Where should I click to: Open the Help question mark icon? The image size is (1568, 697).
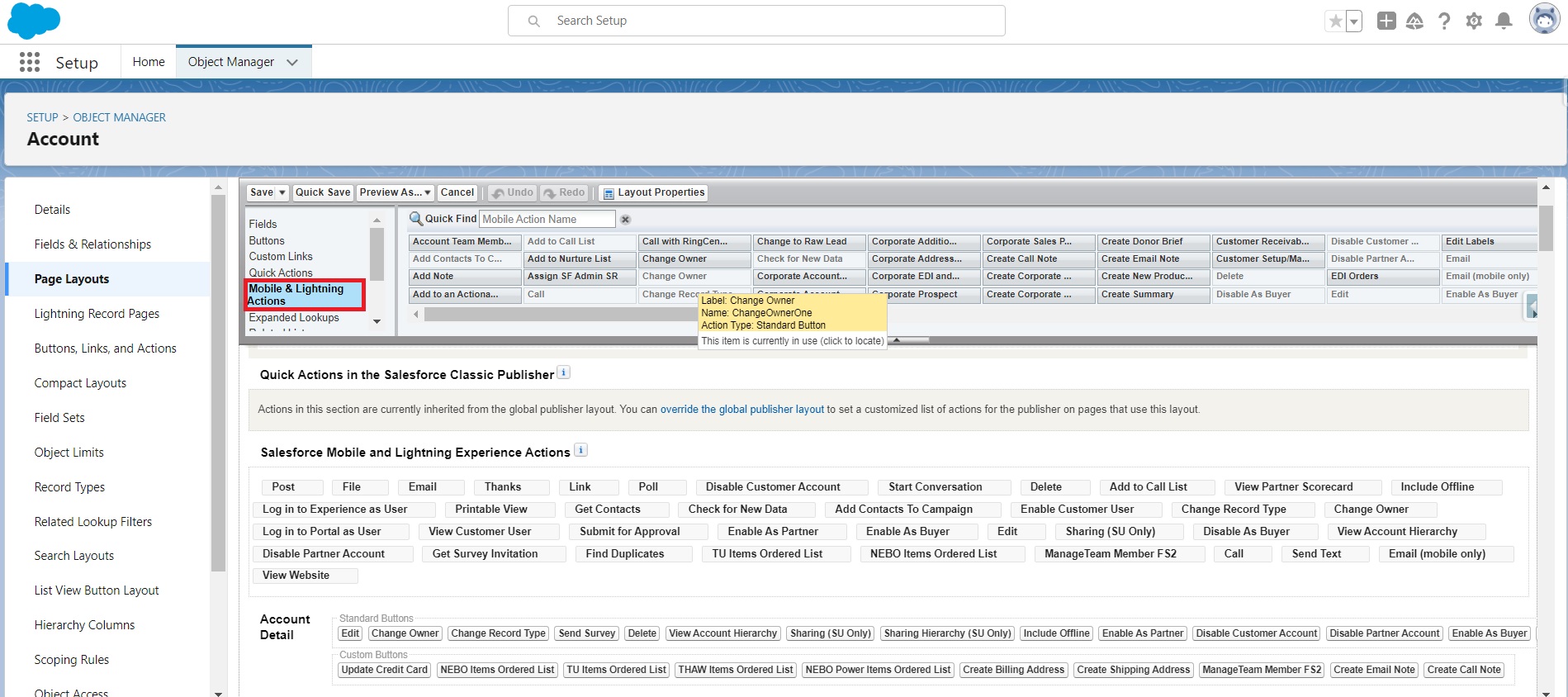[1444, 21]
